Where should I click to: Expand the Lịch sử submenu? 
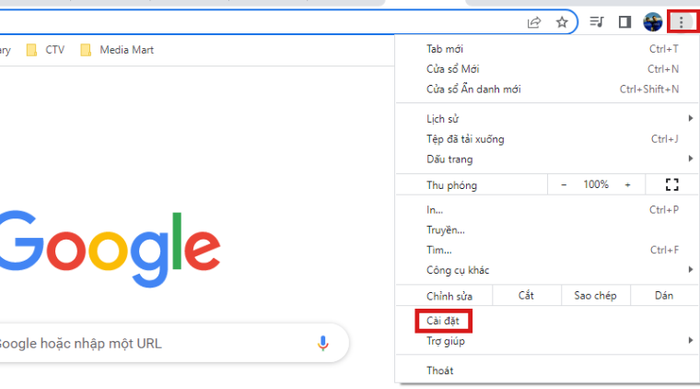click(x=547, y=119)
